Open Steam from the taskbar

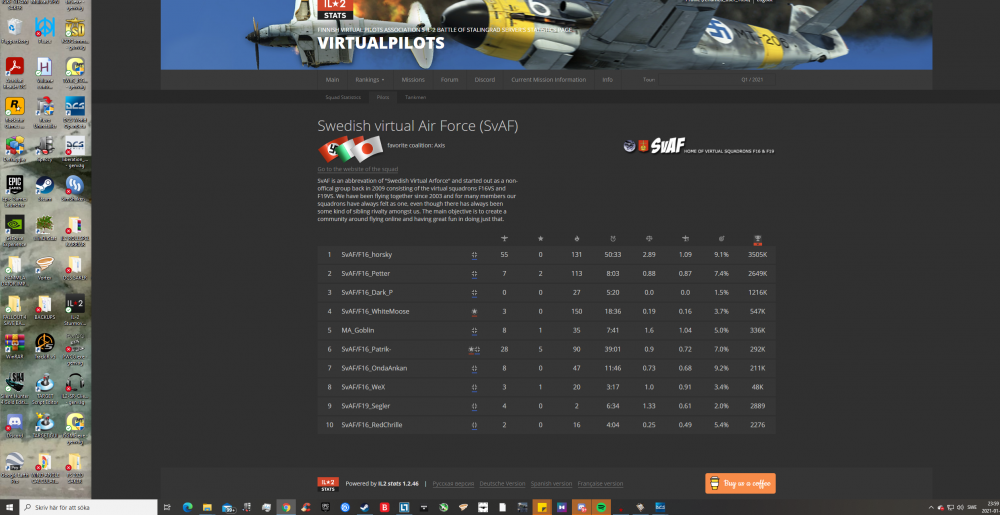364,507
